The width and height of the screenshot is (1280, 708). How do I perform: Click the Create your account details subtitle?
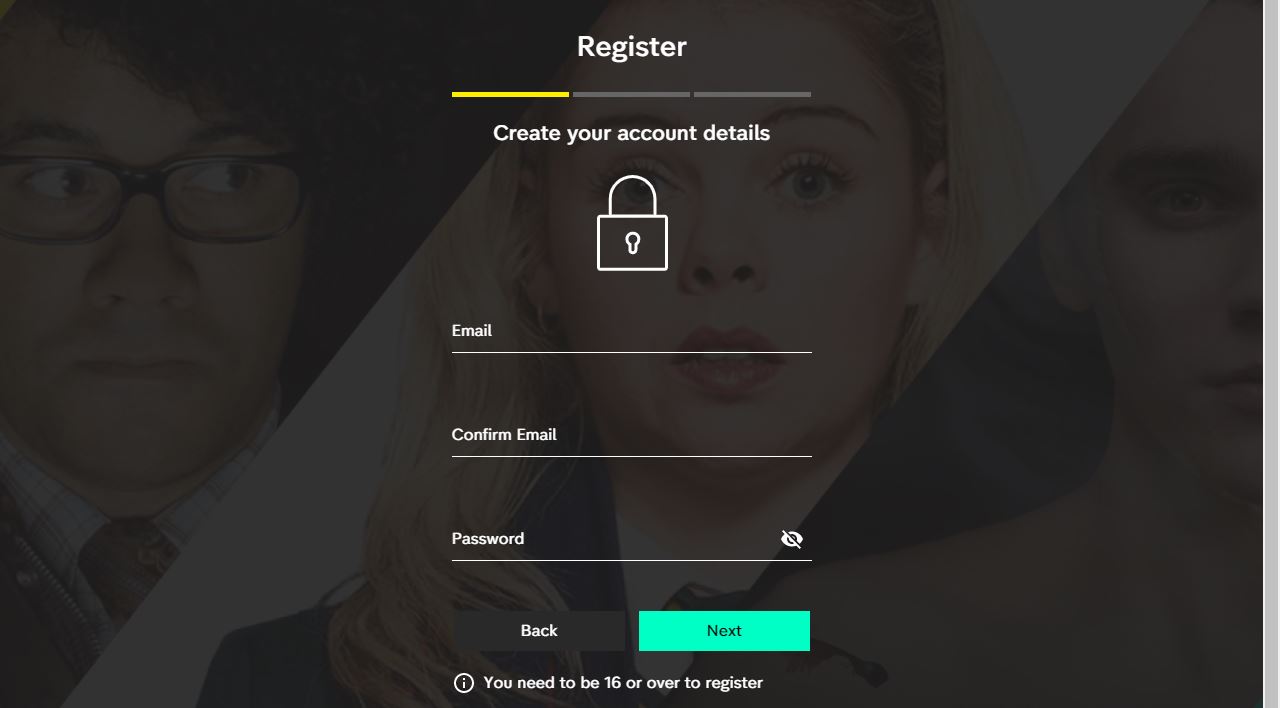[631, 132]
